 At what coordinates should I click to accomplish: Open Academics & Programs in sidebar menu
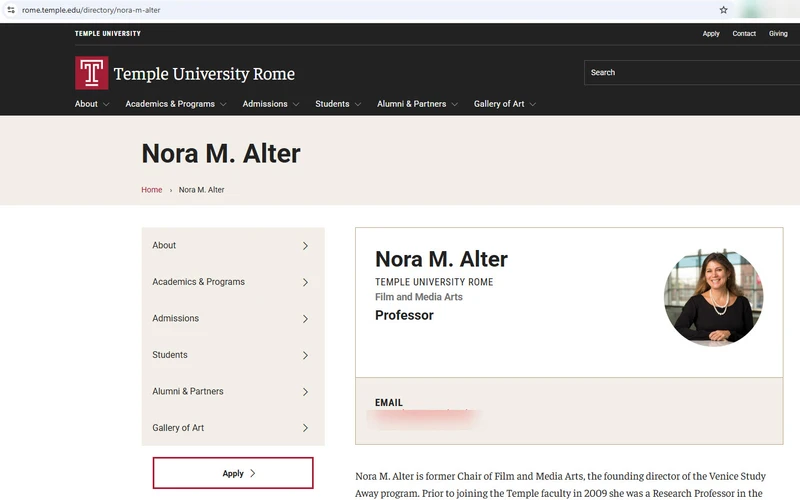(x=198, y=282)
